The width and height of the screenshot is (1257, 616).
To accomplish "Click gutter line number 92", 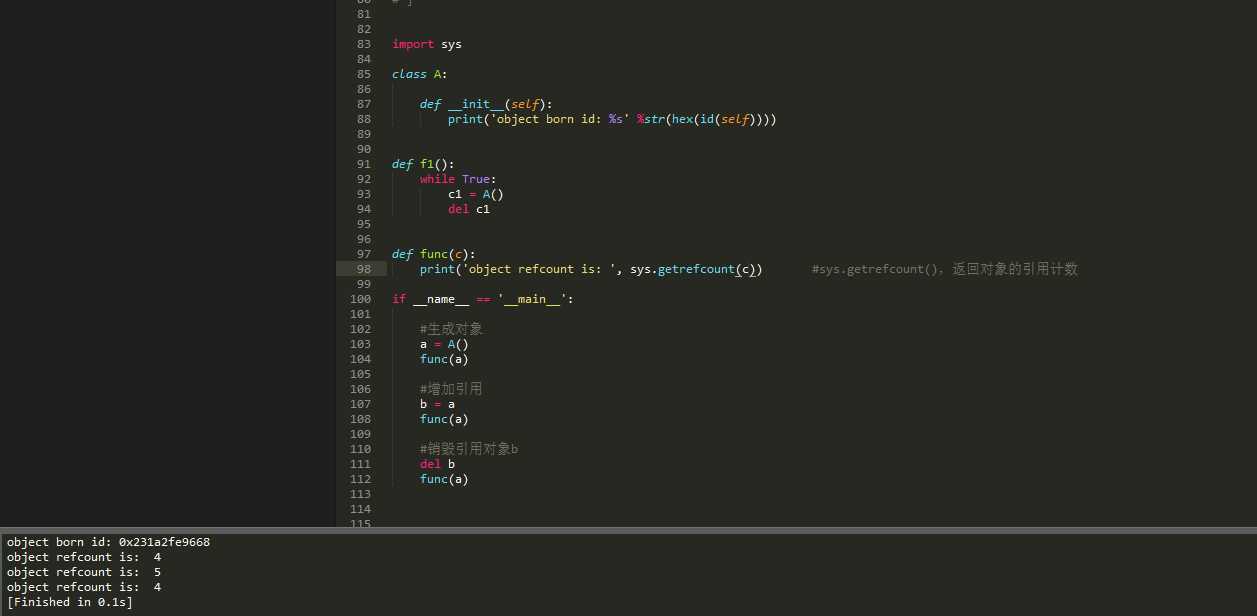I will (363, 179).
